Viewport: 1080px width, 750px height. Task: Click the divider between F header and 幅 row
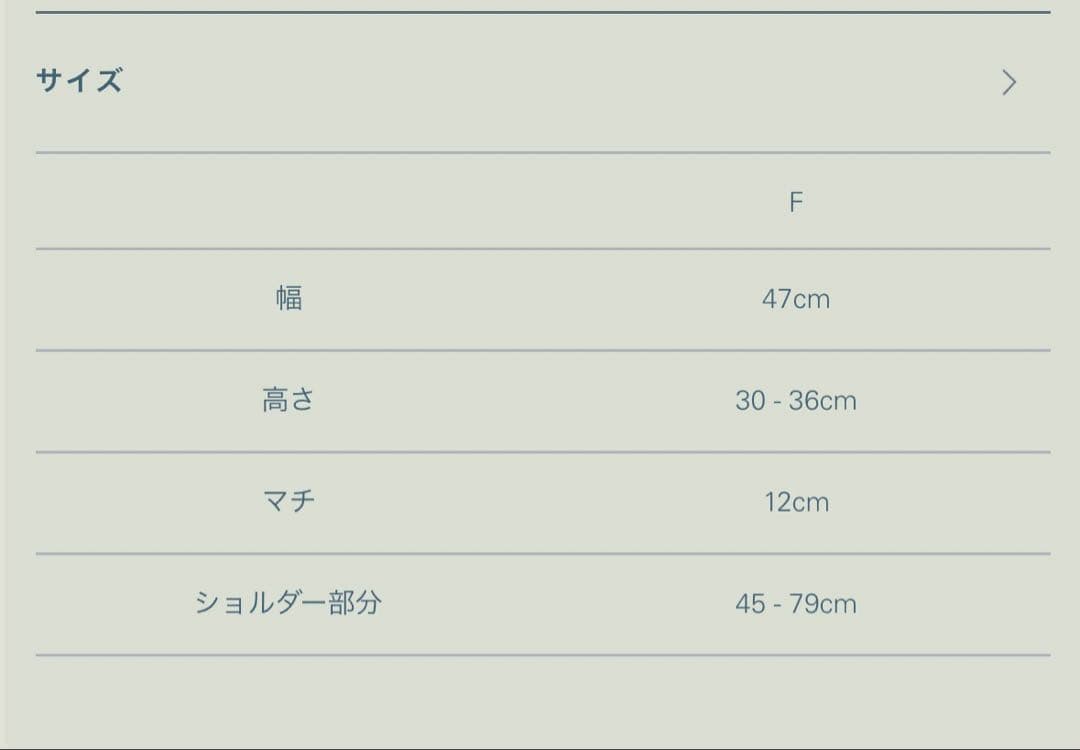pos(543,249)
